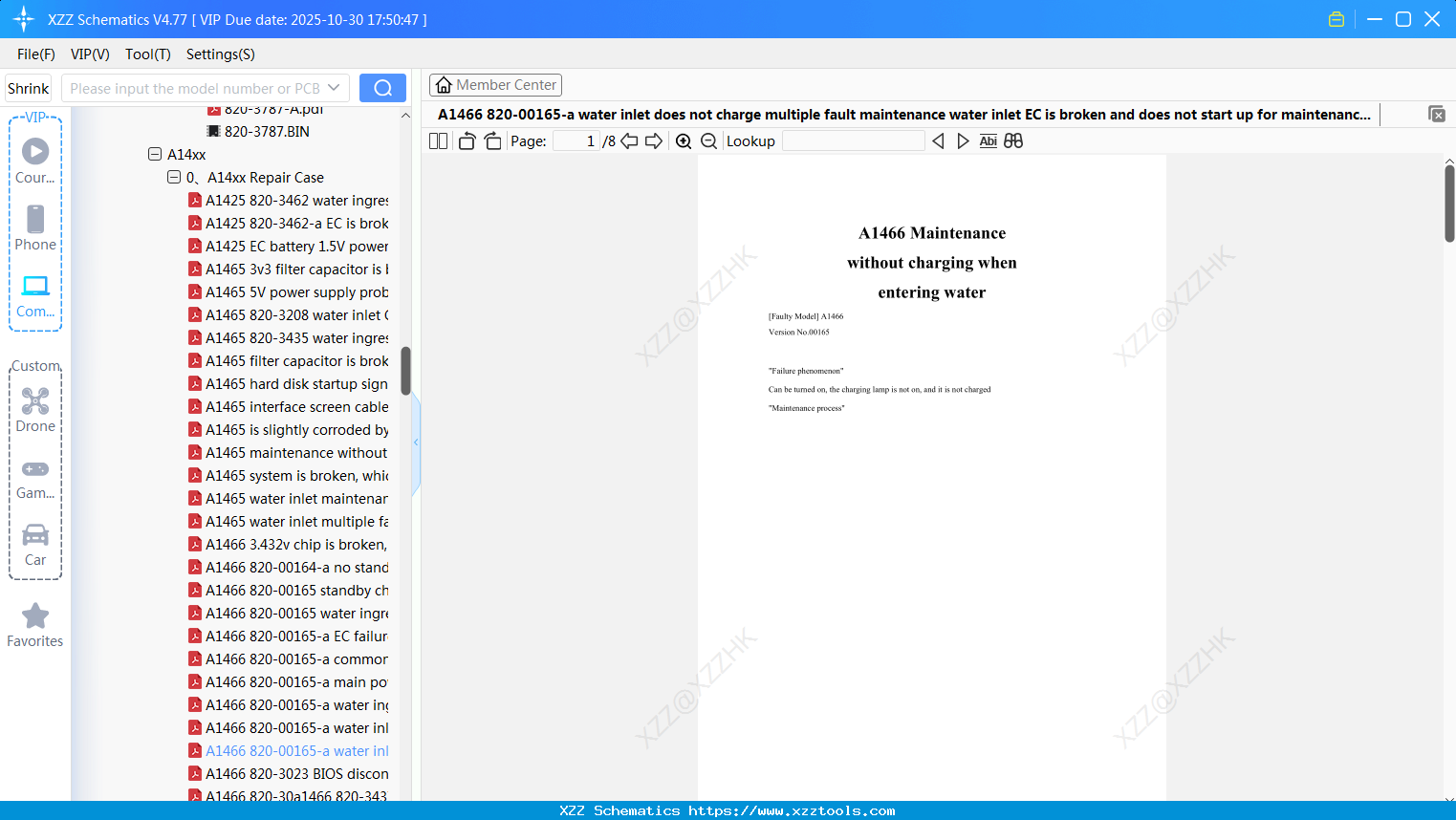
Task: Go to the previous page arrow
Action: tap(629, 141)
